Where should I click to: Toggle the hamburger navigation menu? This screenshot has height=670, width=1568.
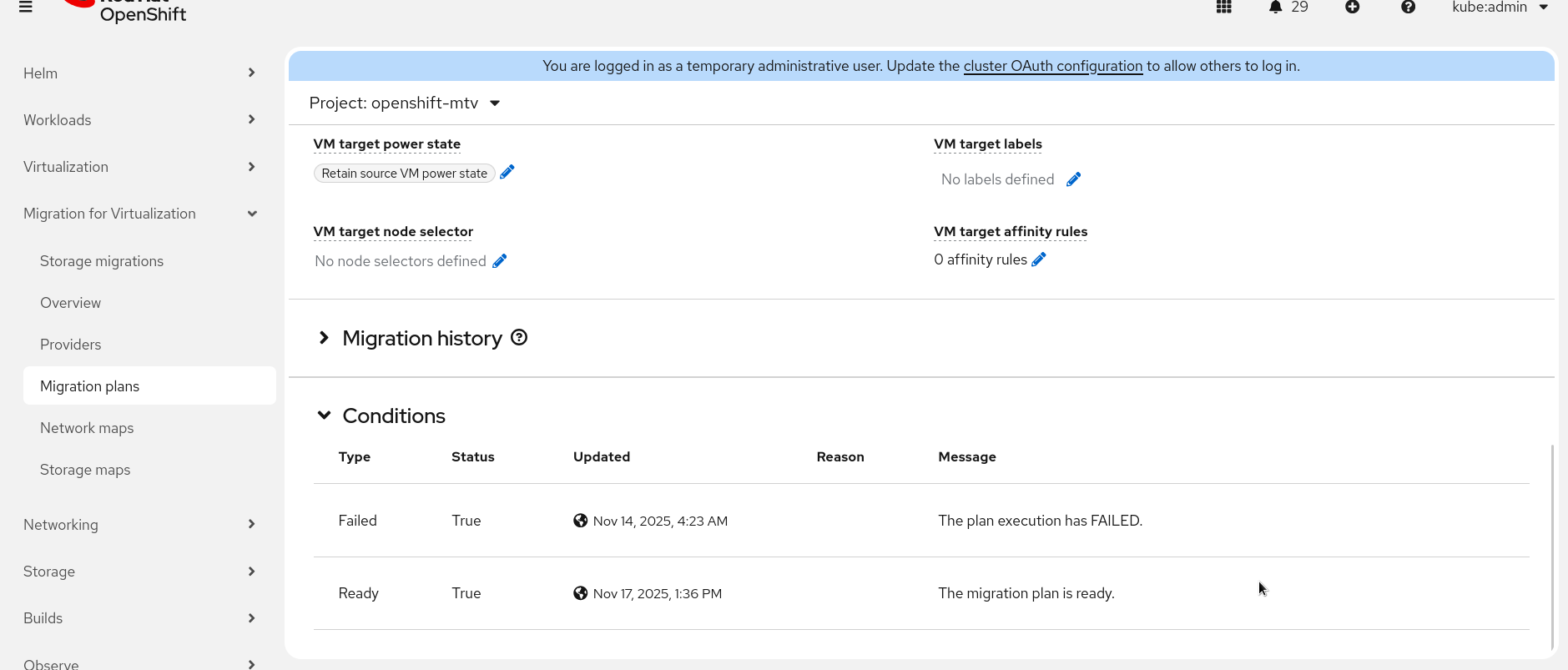click(26, 8)
